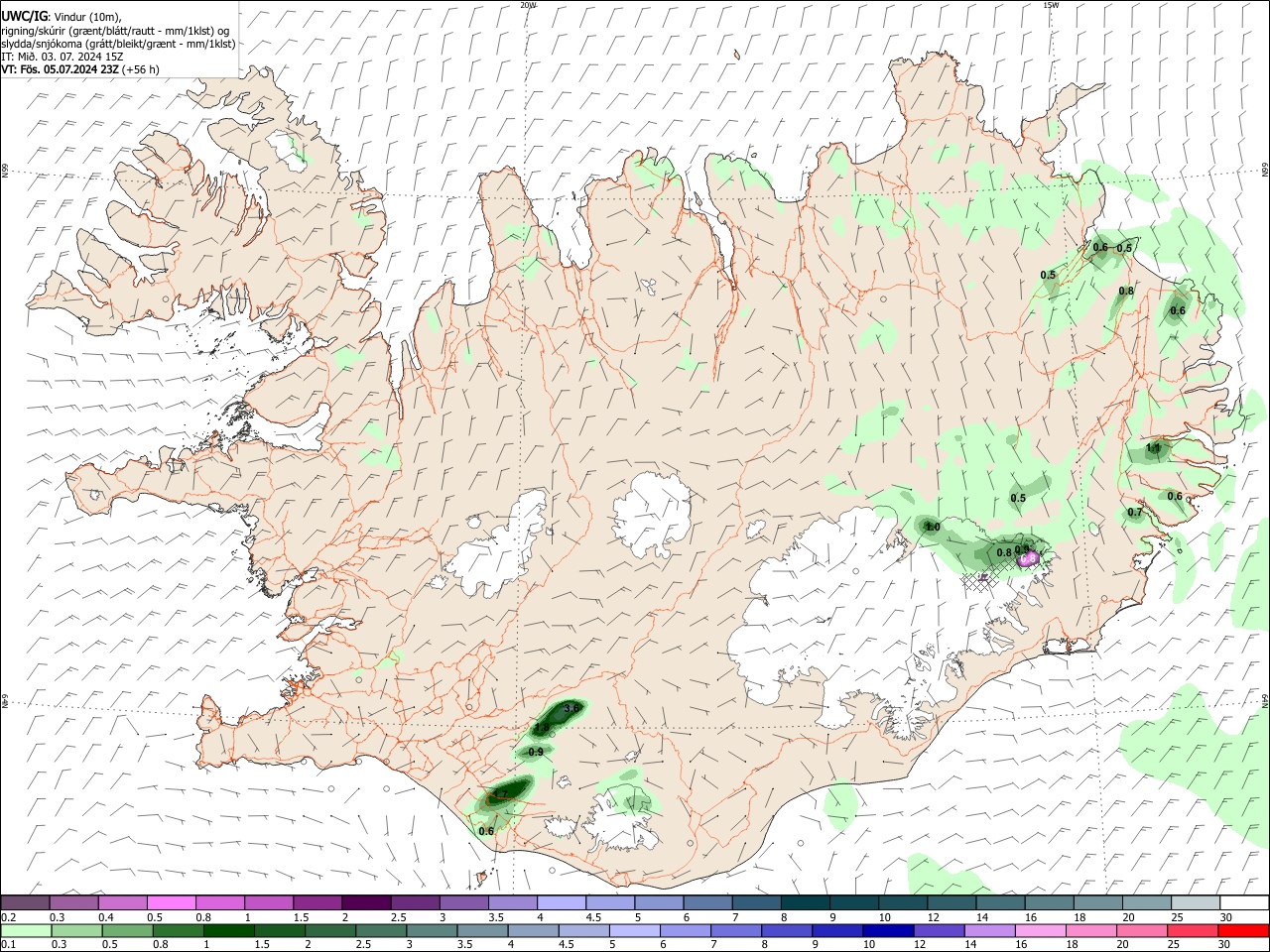
Task: Click the "1.1" precipitation value on the map
Action: (1153, 448)
